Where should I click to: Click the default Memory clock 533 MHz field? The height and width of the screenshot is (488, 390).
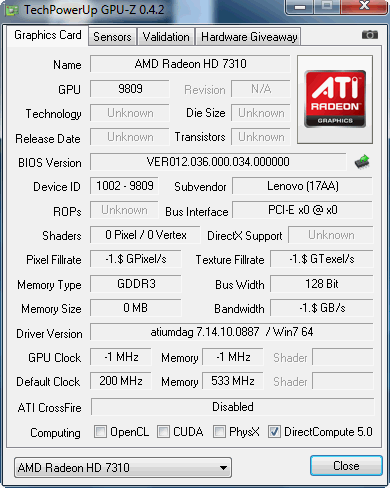tap(233, 381)
